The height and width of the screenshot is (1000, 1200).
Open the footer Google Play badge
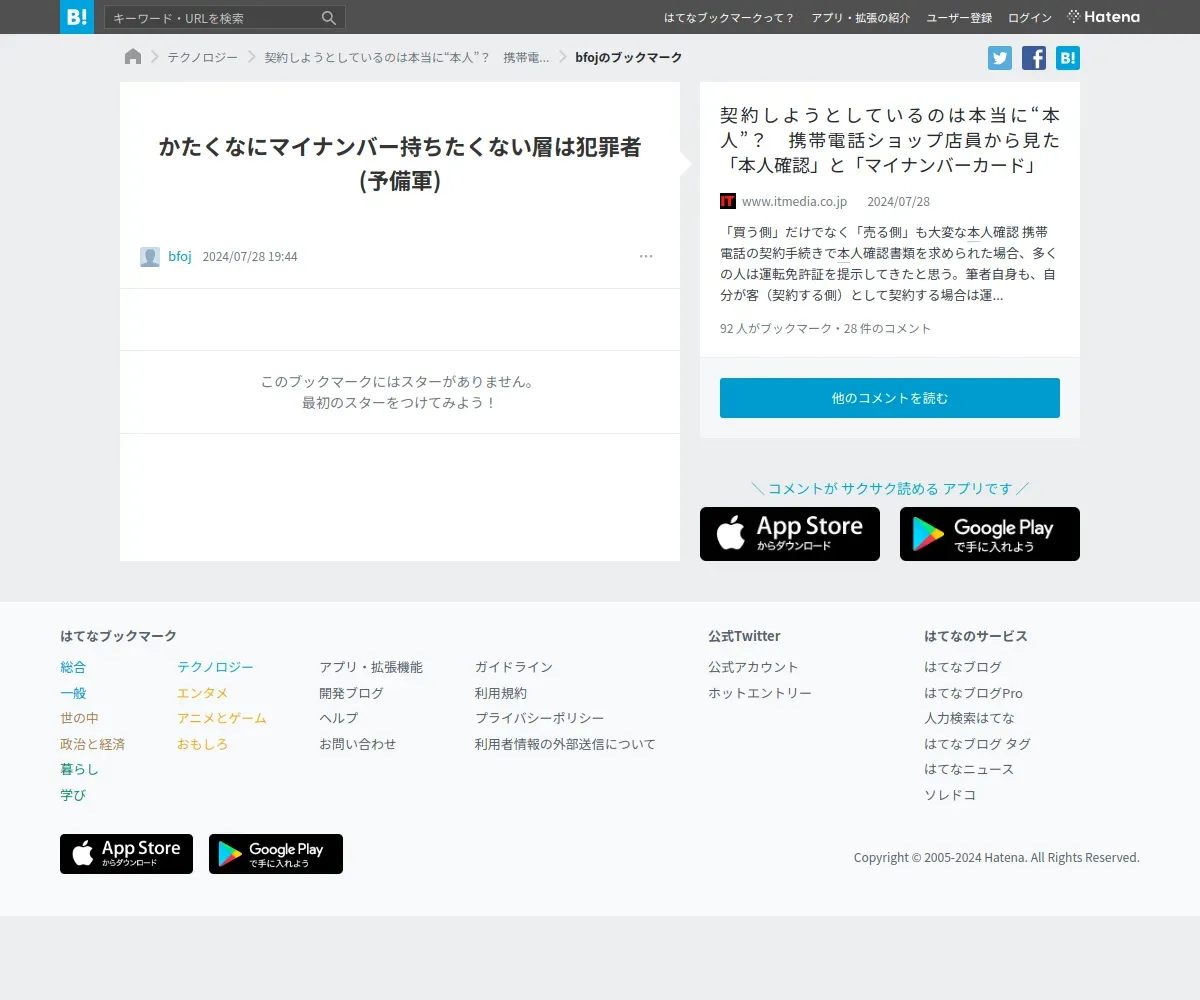tap(276, 854)
